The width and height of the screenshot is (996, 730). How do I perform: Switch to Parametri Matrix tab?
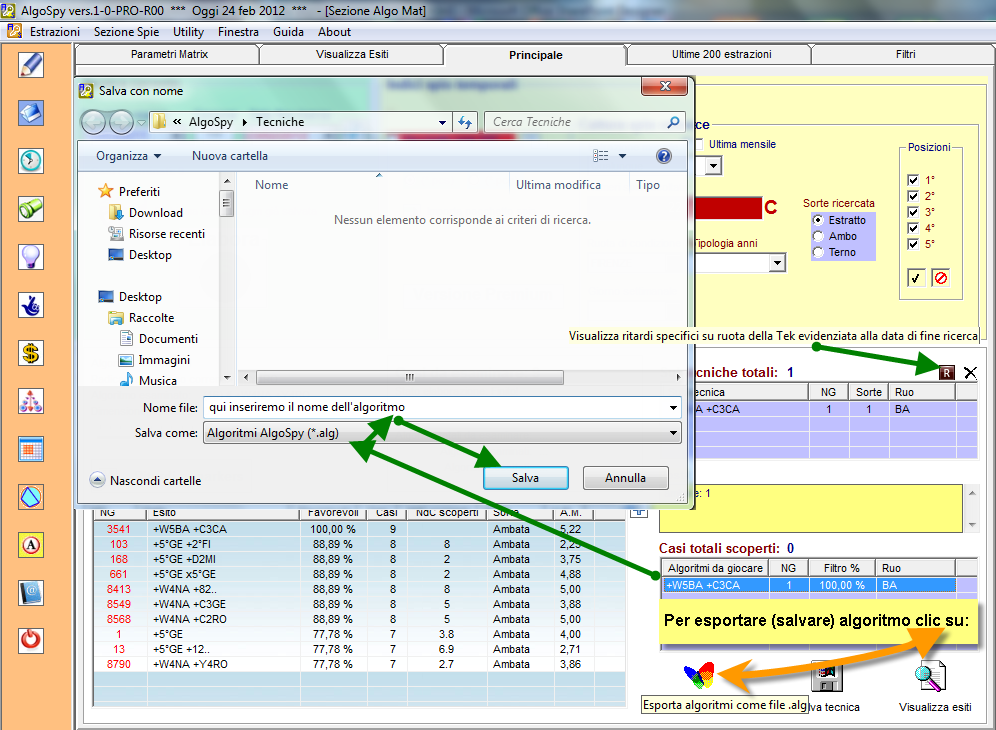pos(169,55)
